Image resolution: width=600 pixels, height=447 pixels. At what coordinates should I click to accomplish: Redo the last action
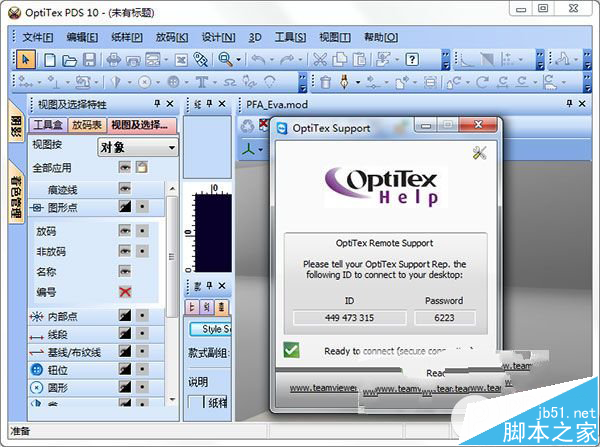[287, 59]
